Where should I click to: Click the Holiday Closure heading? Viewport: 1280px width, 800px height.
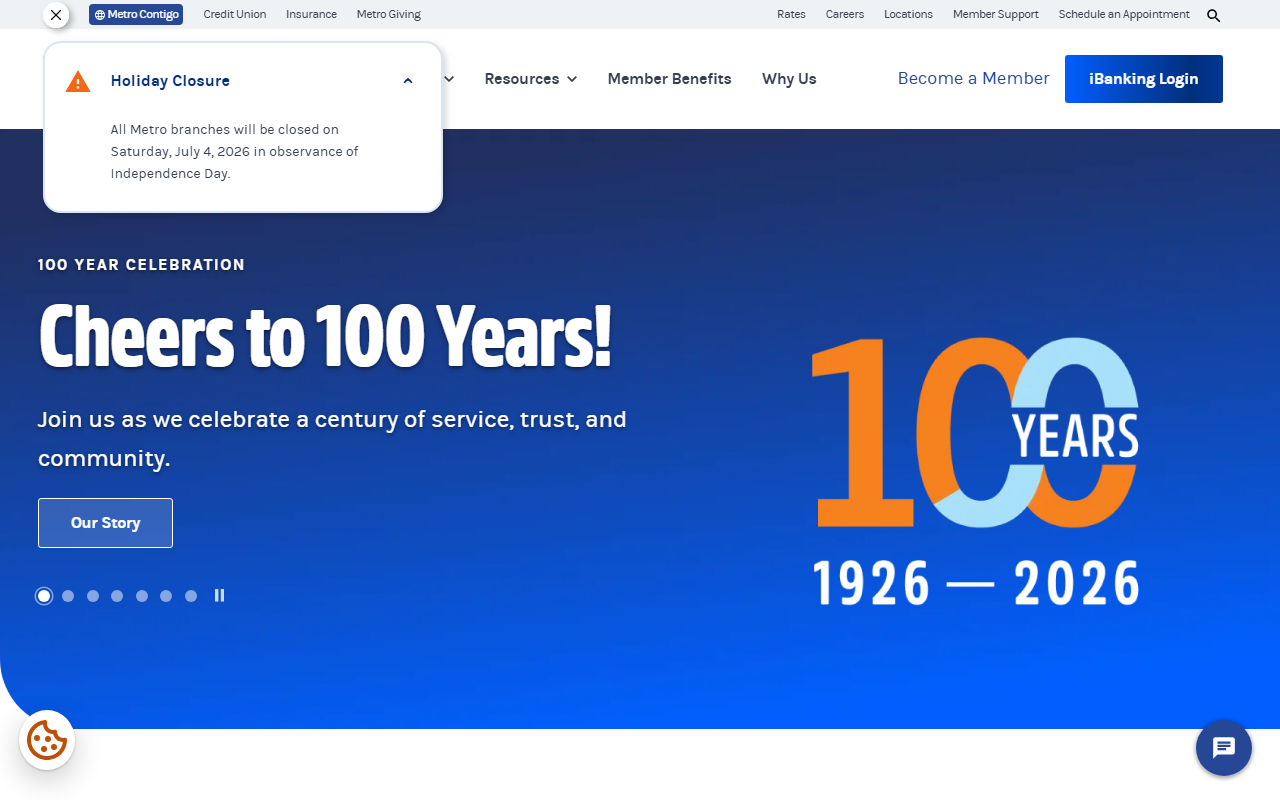click(170, 81)
